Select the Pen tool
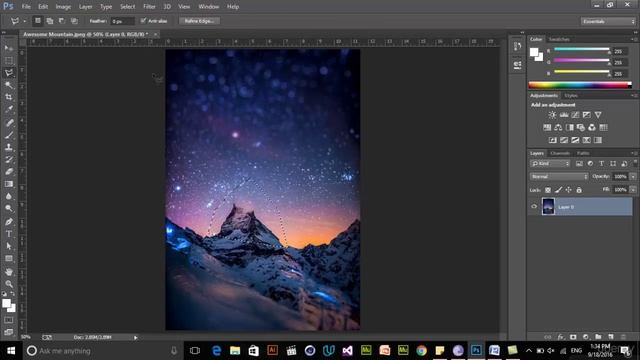Image resolution: width=640 pixels, height=360 pixels. coord(9,222)
